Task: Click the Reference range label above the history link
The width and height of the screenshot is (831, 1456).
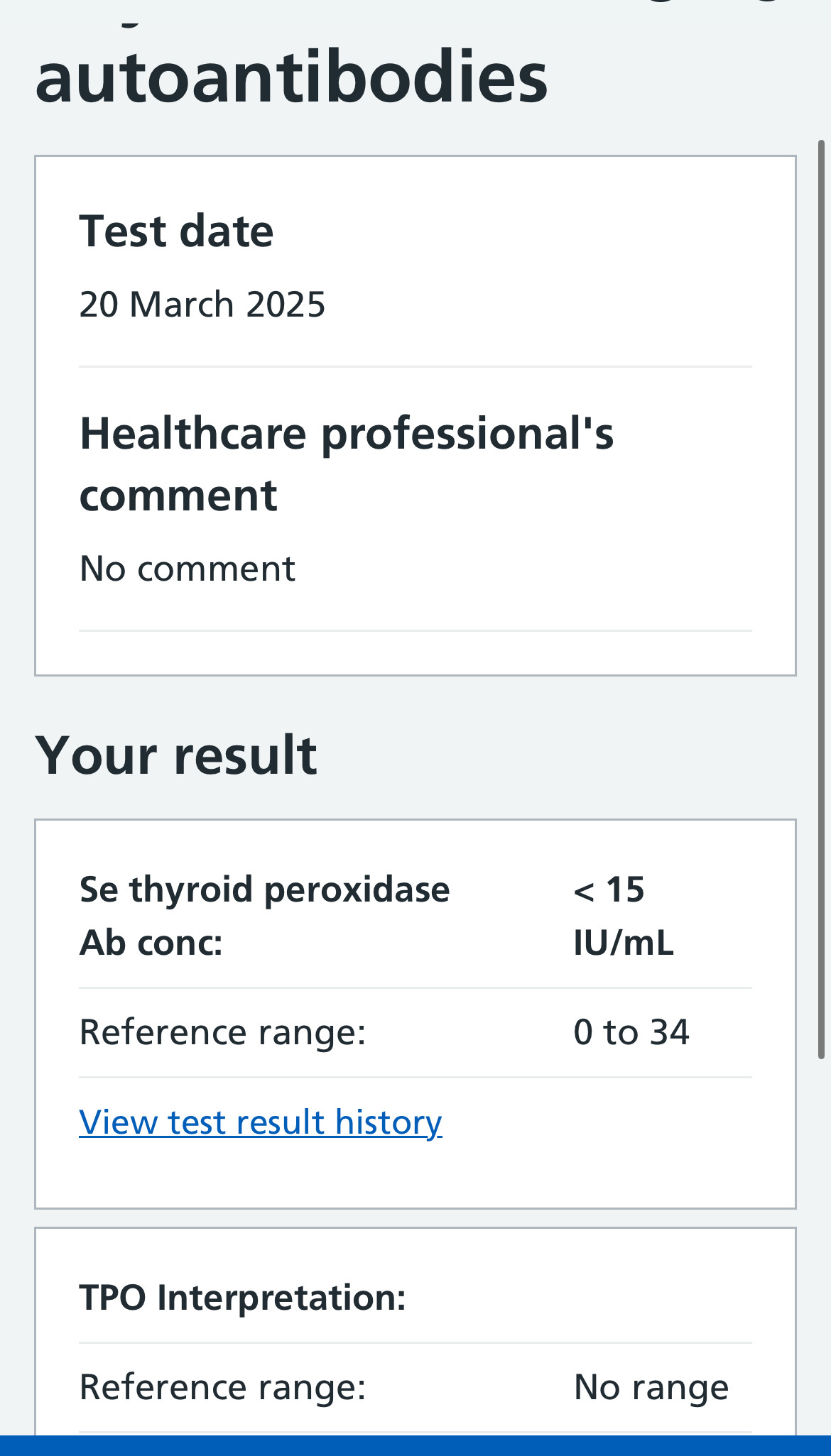Action: [x=222, y=1032]
